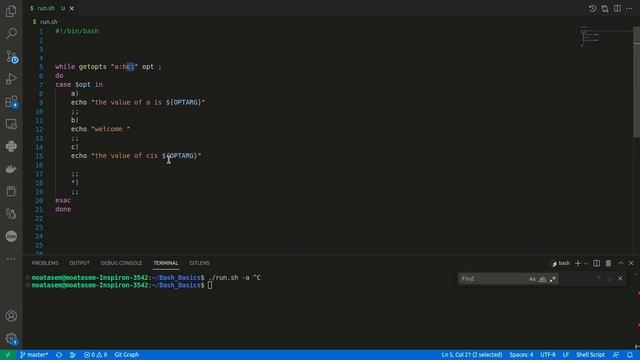Kill the terminal with trash icon

[608, 264]
